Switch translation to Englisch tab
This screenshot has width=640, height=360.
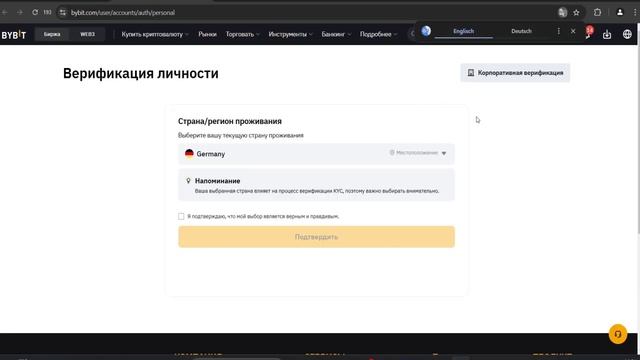point(464,31)
